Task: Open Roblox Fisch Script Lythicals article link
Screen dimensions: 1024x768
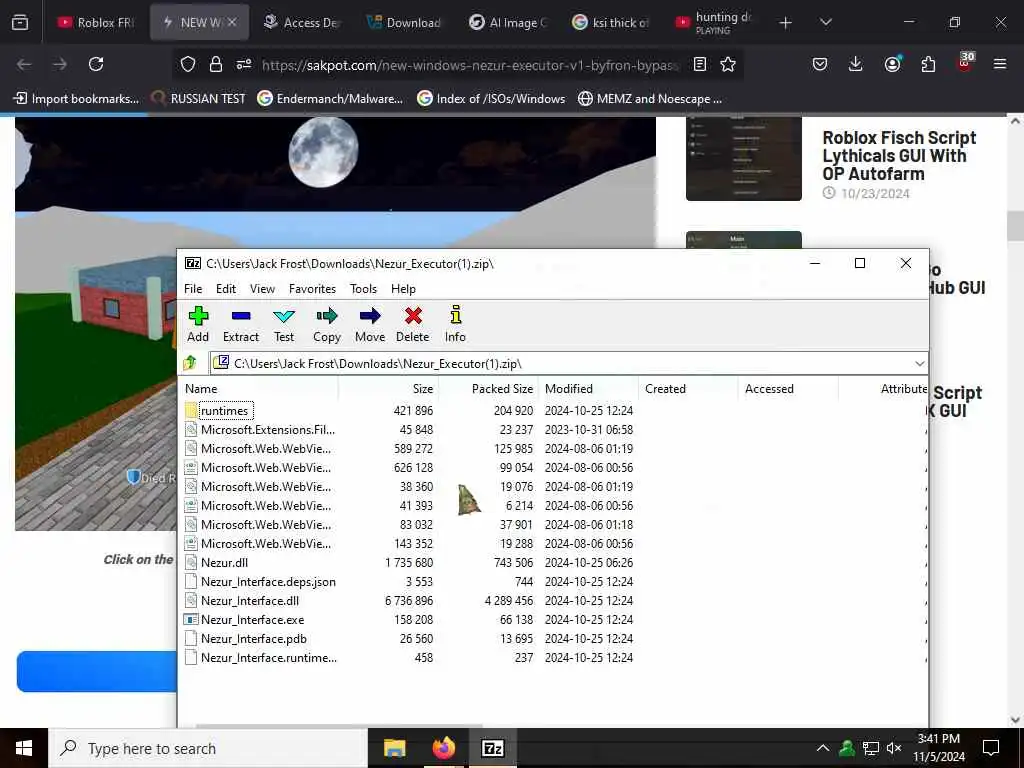Action: point(899,155)
